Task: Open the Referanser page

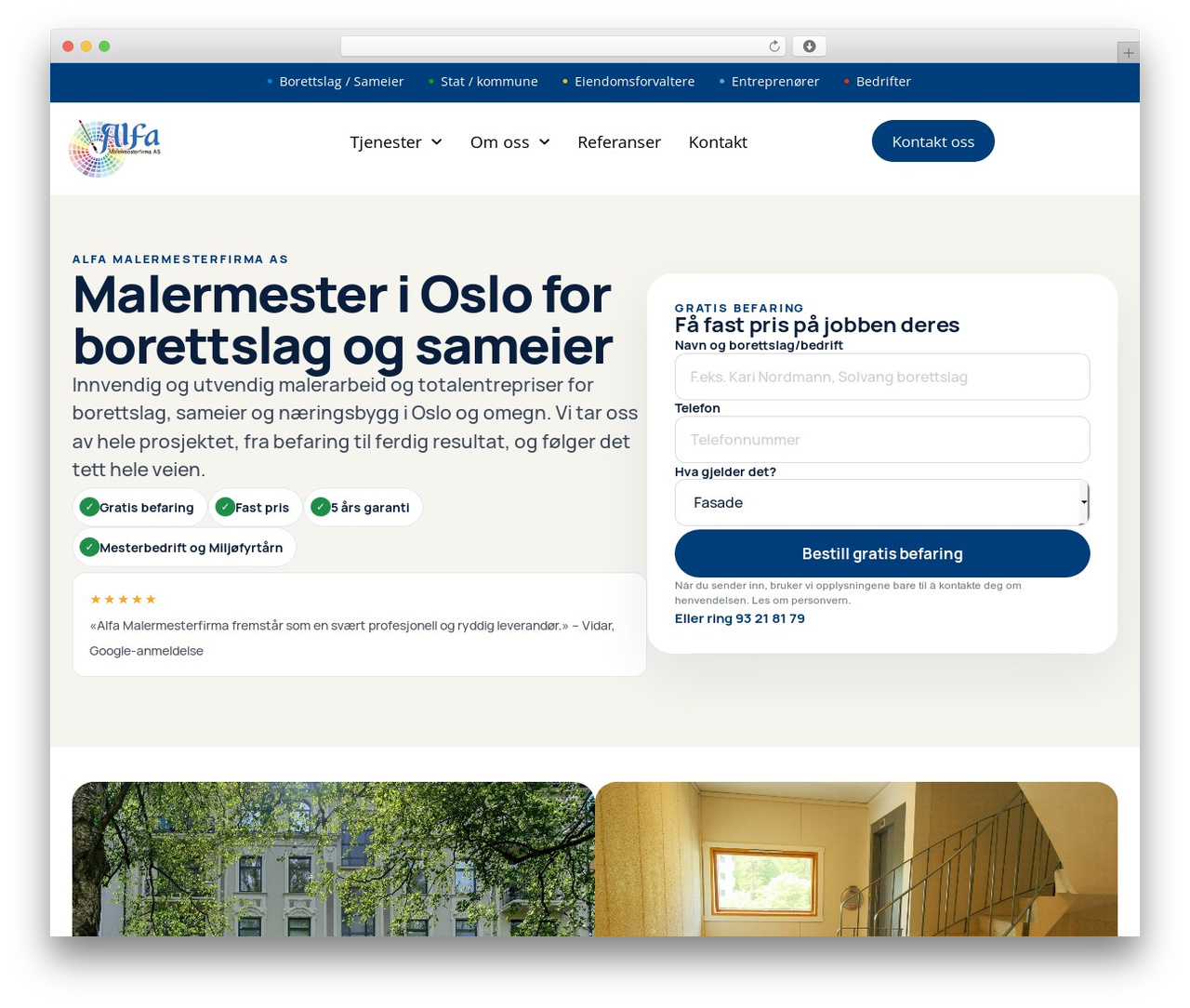Action: [619, 142]
